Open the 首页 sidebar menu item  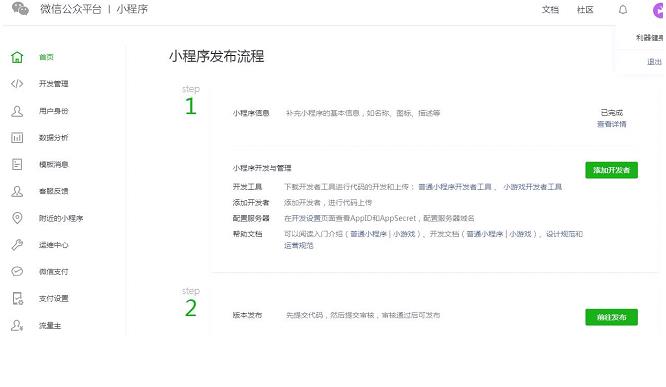coord(46,57)
